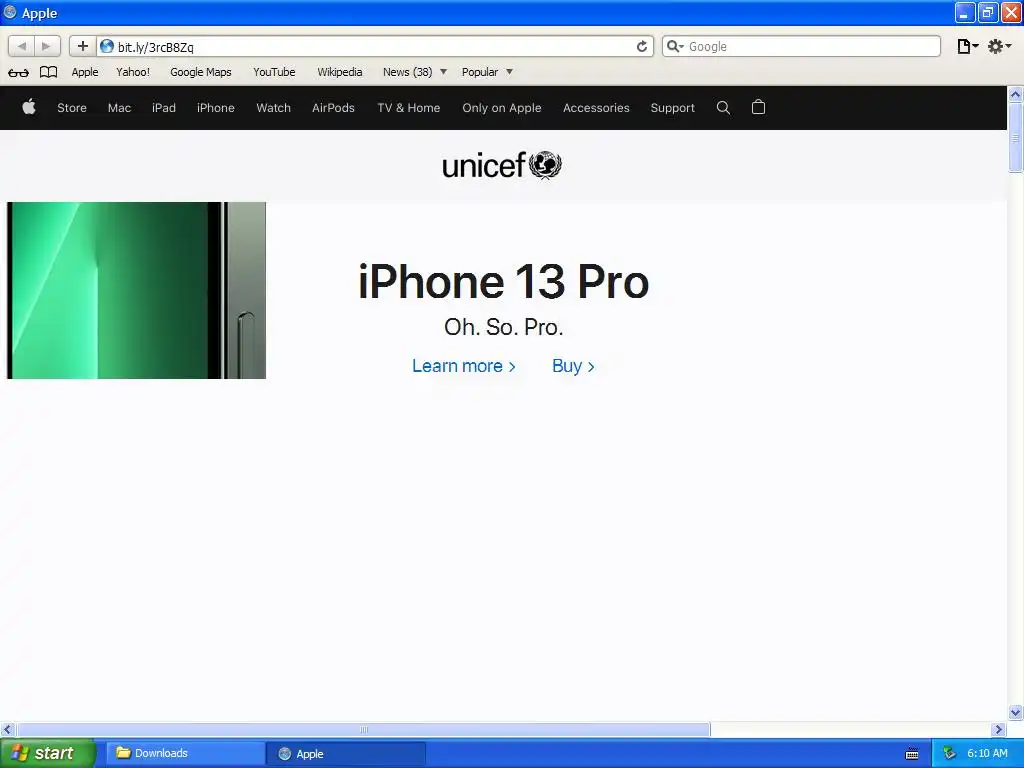Go to the iPad section
The width and height of the screenshot is (1024, 768).
(x=164, y=108)
